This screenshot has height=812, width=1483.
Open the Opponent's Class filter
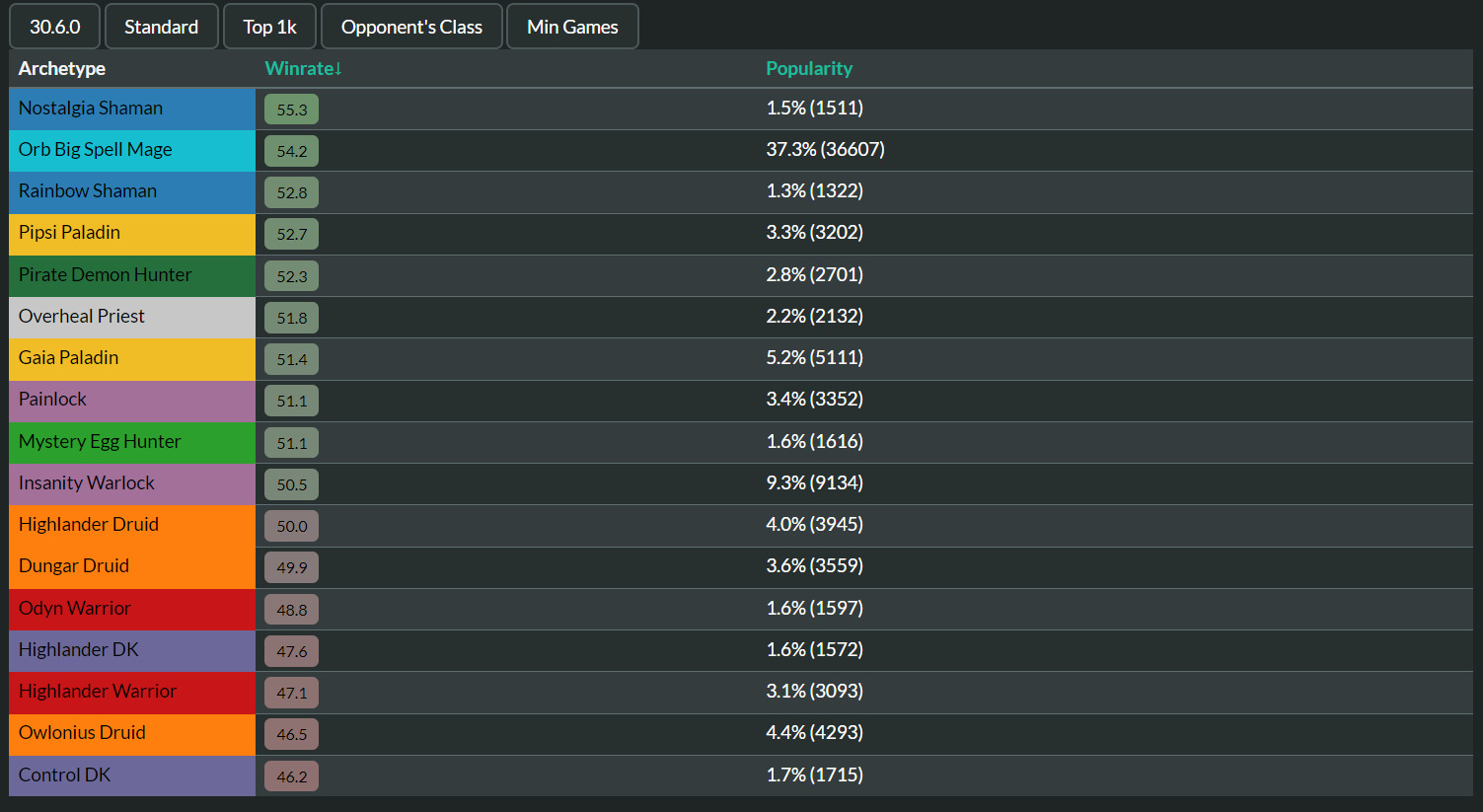pyautogui.click(x=411, y=27)
